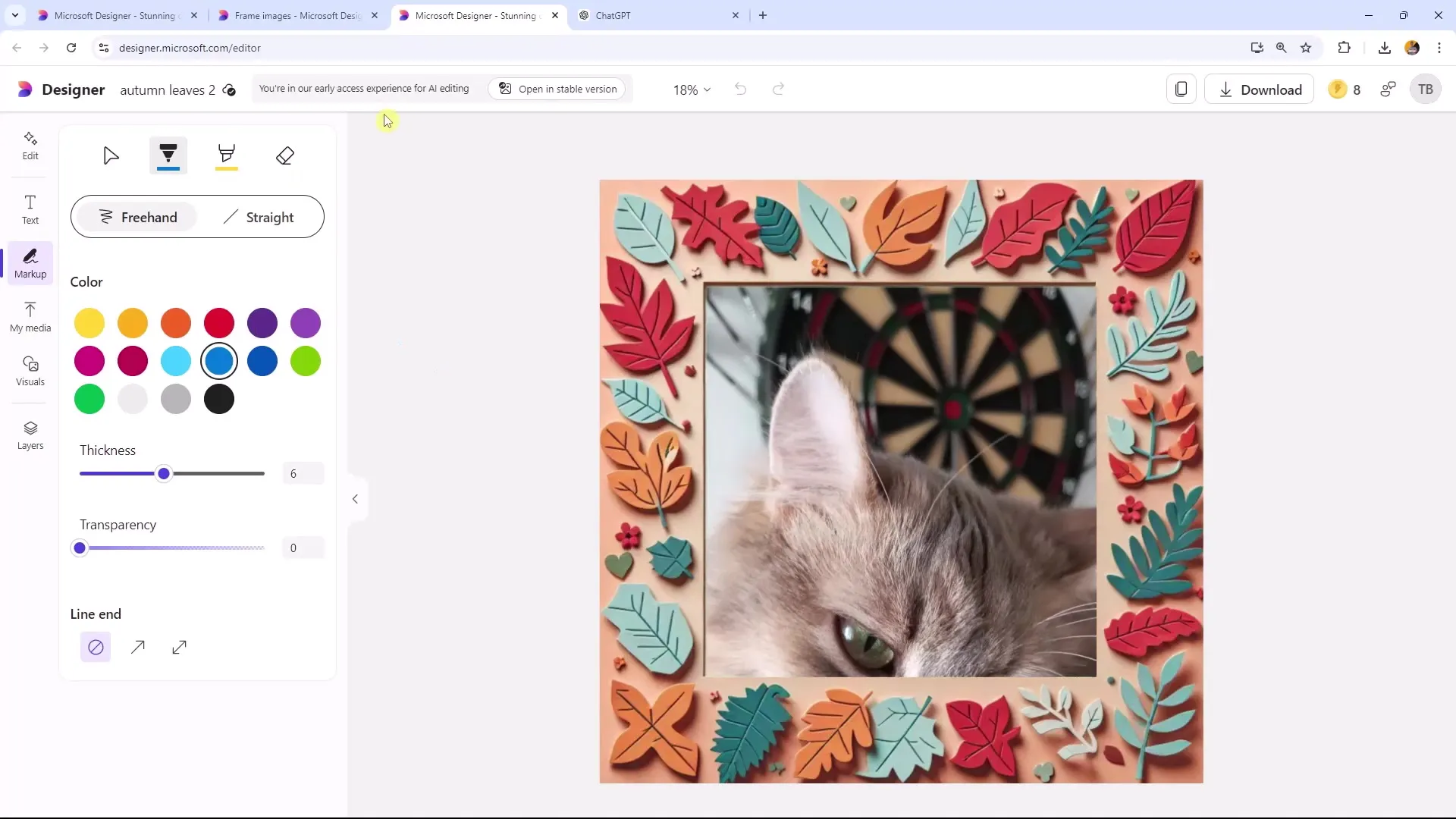This screenshot has width=1456, height=819.
Task: Select the Pen/draw tool
Action: [169, 155]
